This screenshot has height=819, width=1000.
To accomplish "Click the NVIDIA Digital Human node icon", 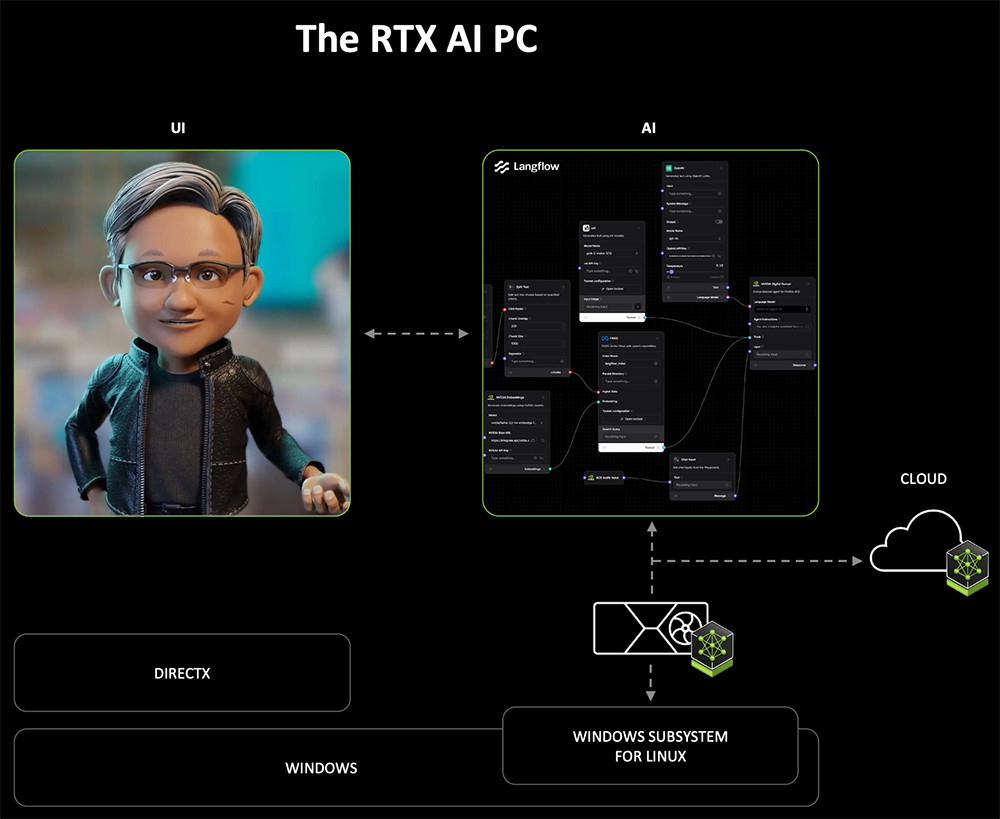I will coord(756,283).
